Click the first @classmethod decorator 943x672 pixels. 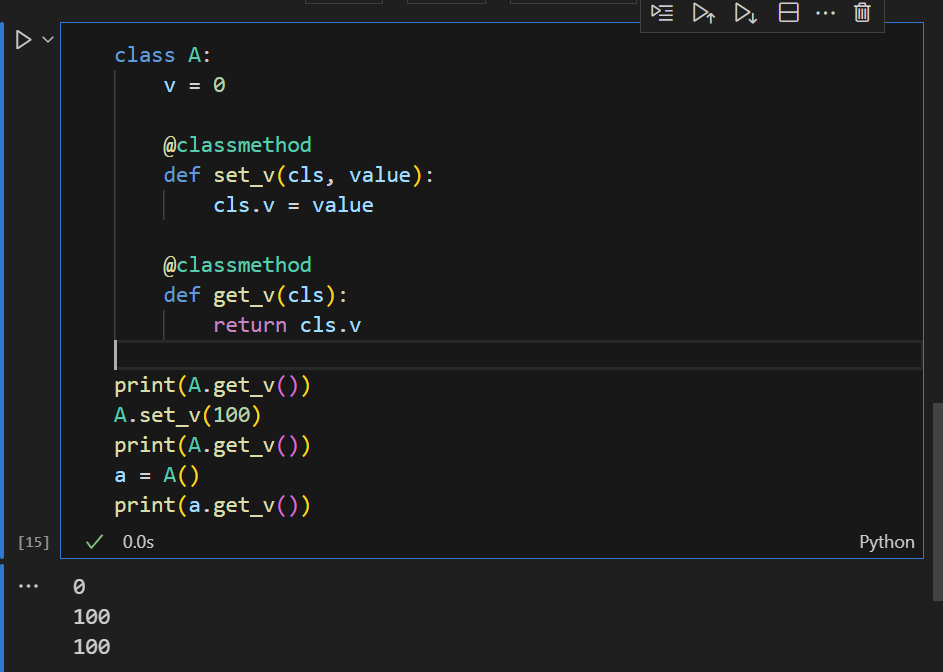[238, 145]
